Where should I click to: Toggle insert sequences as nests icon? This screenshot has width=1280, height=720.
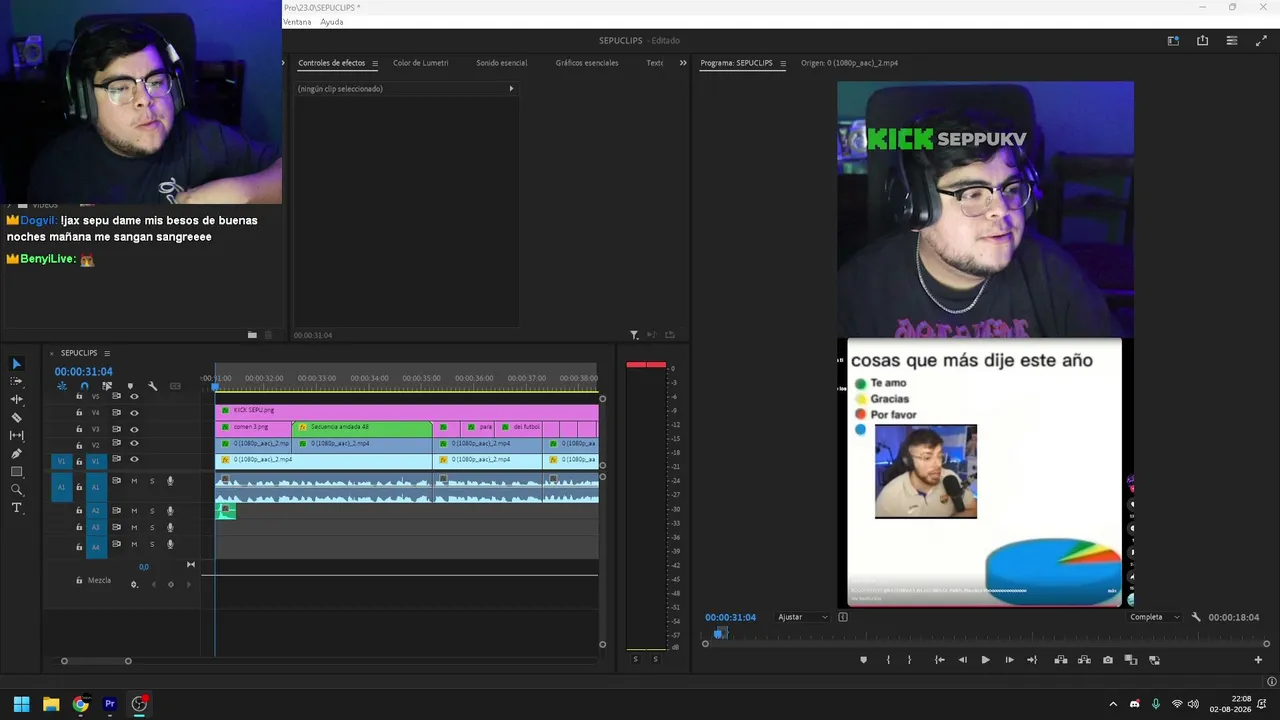62,386
